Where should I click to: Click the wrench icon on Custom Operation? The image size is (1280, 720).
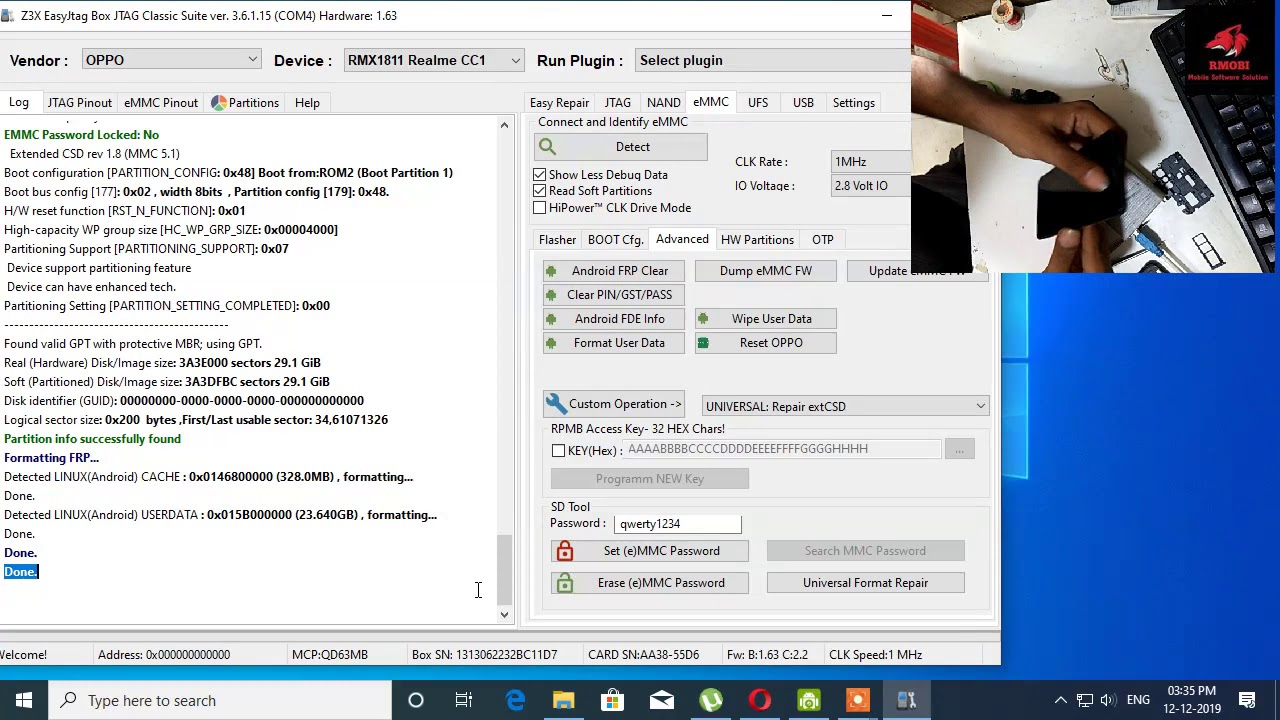[x=555, y=404]
